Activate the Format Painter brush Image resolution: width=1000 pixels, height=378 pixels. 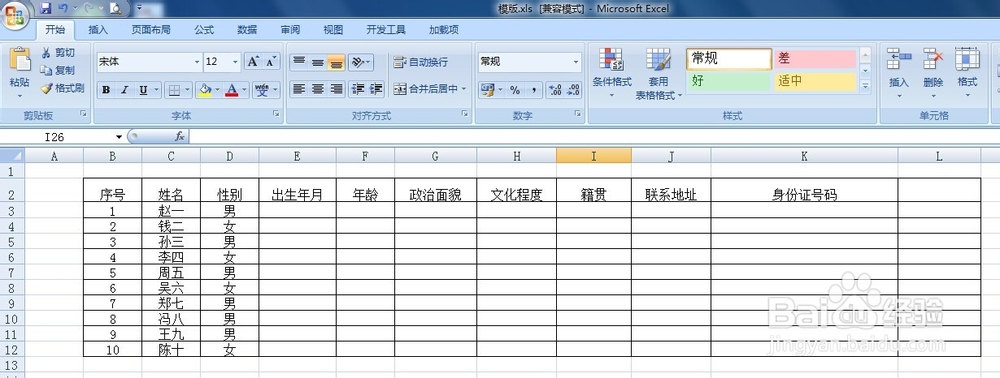coord(47,88)
